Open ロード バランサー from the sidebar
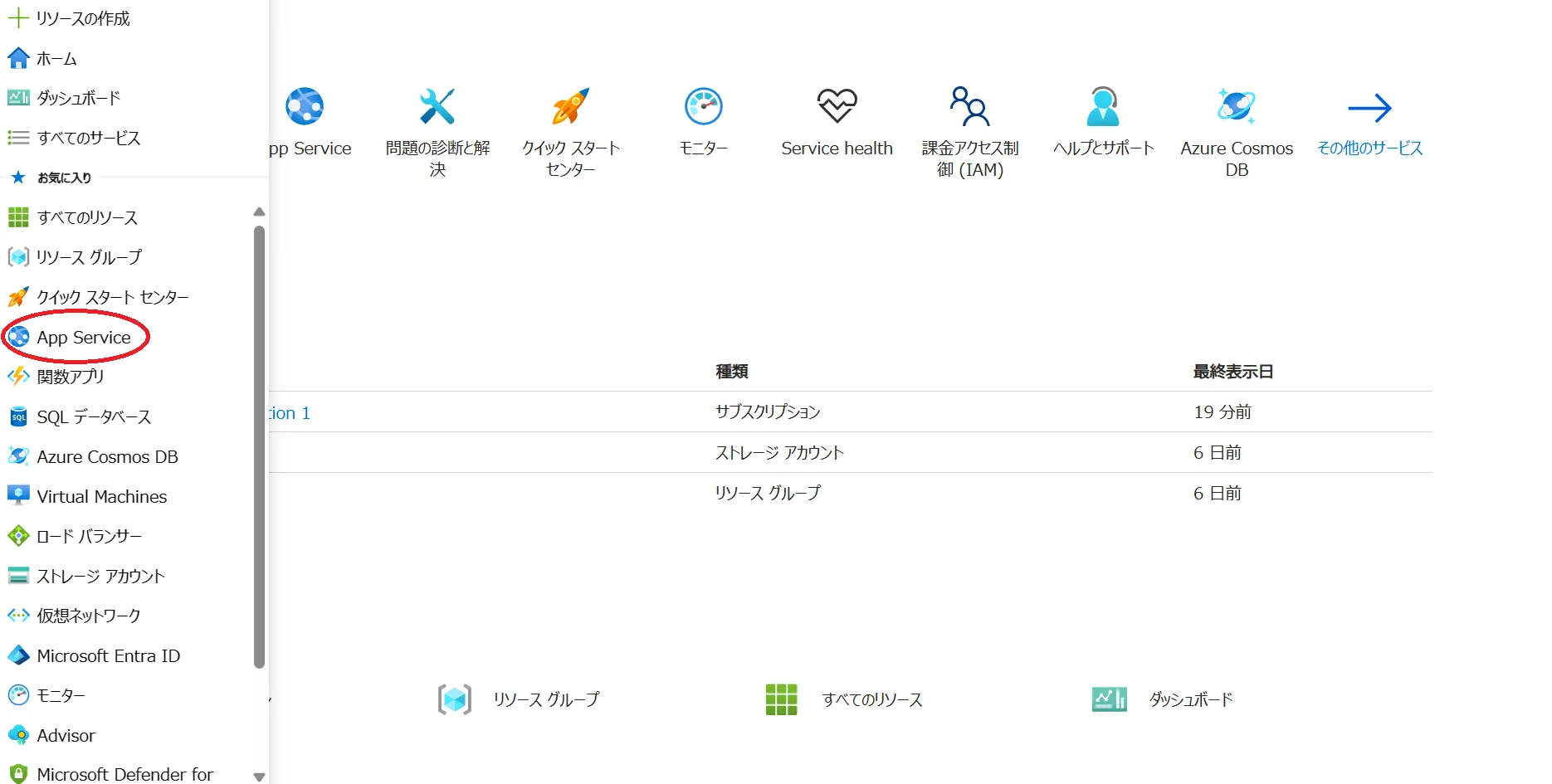Image resolution: width=1552 pixels, height=784 pixels. coord(89,535)
